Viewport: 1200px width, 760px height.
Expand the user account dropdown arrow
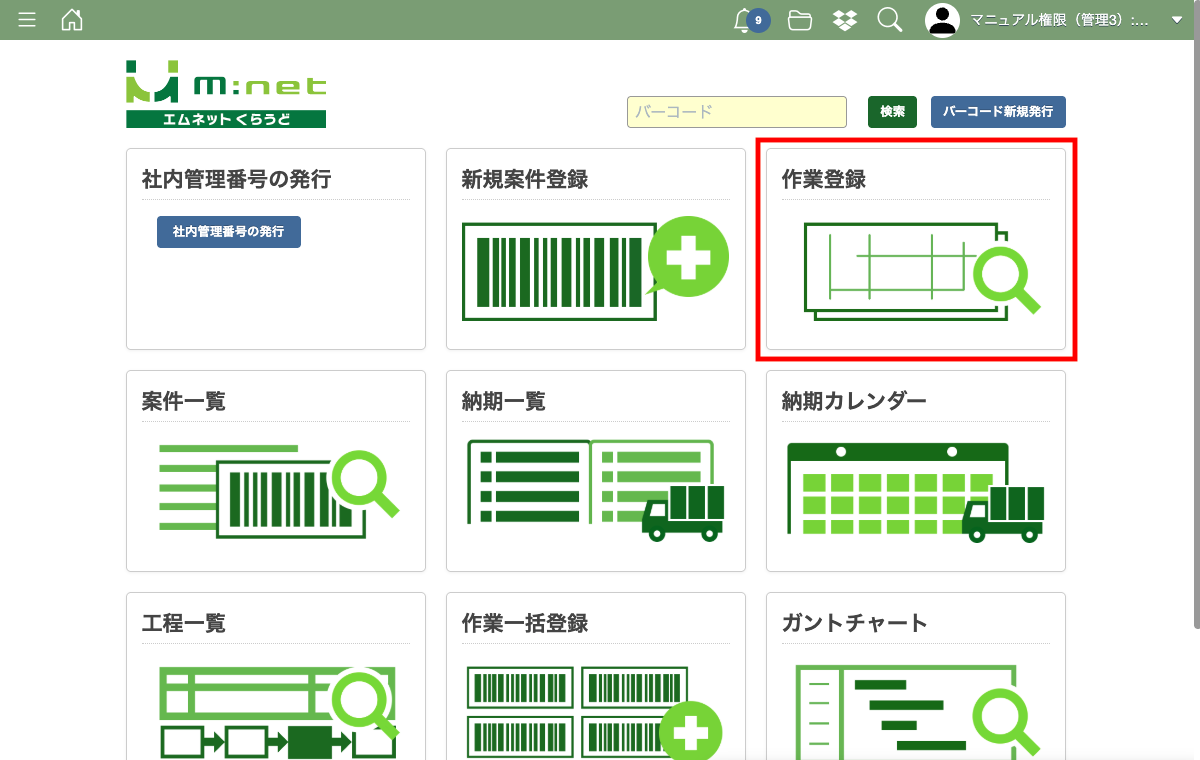point(1176,20)
